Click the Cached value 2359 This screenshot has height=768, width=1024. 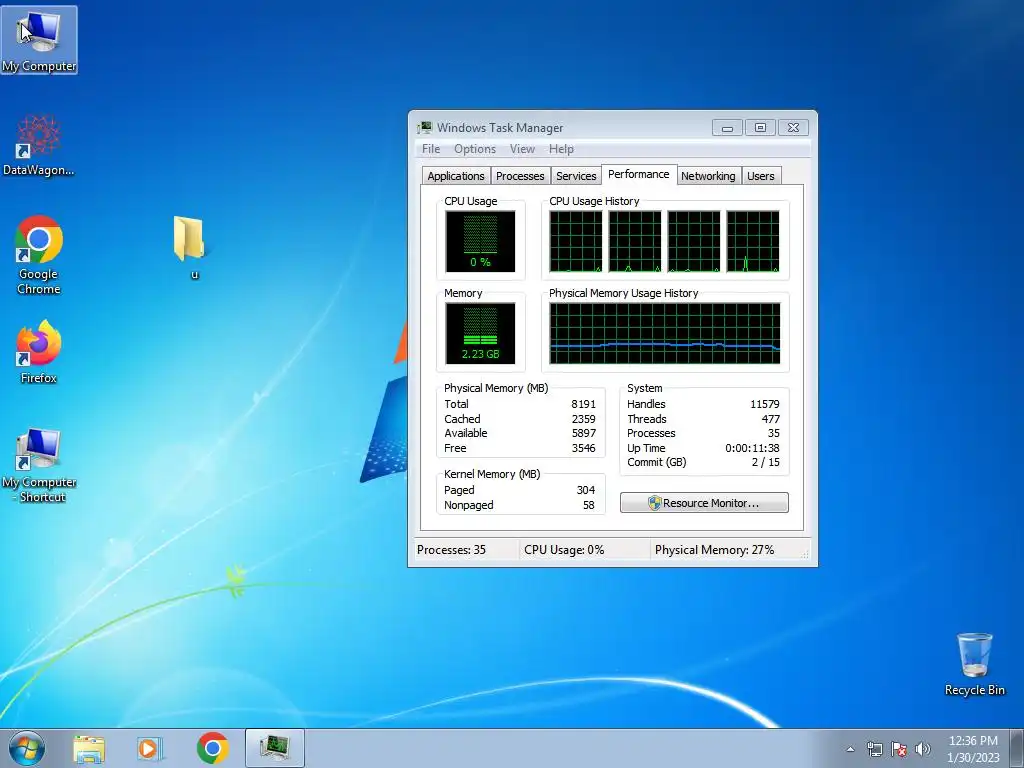pos(583,419)
